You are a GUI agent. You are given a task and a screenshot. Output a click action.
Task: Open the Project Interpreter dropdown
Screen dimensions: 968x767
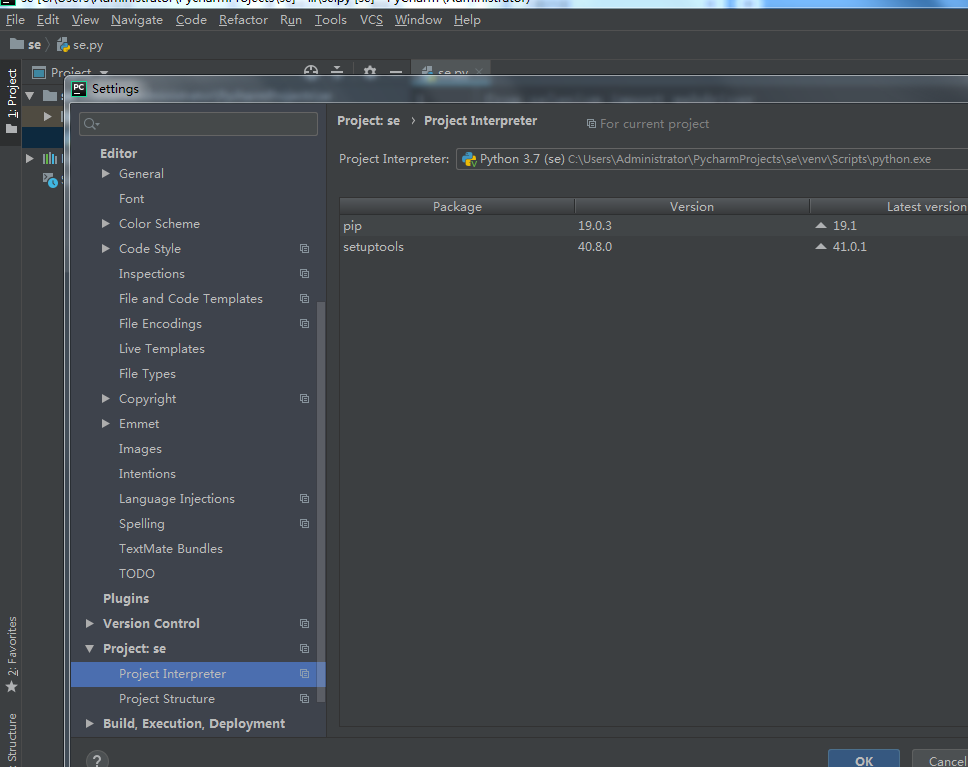point(712,159)
